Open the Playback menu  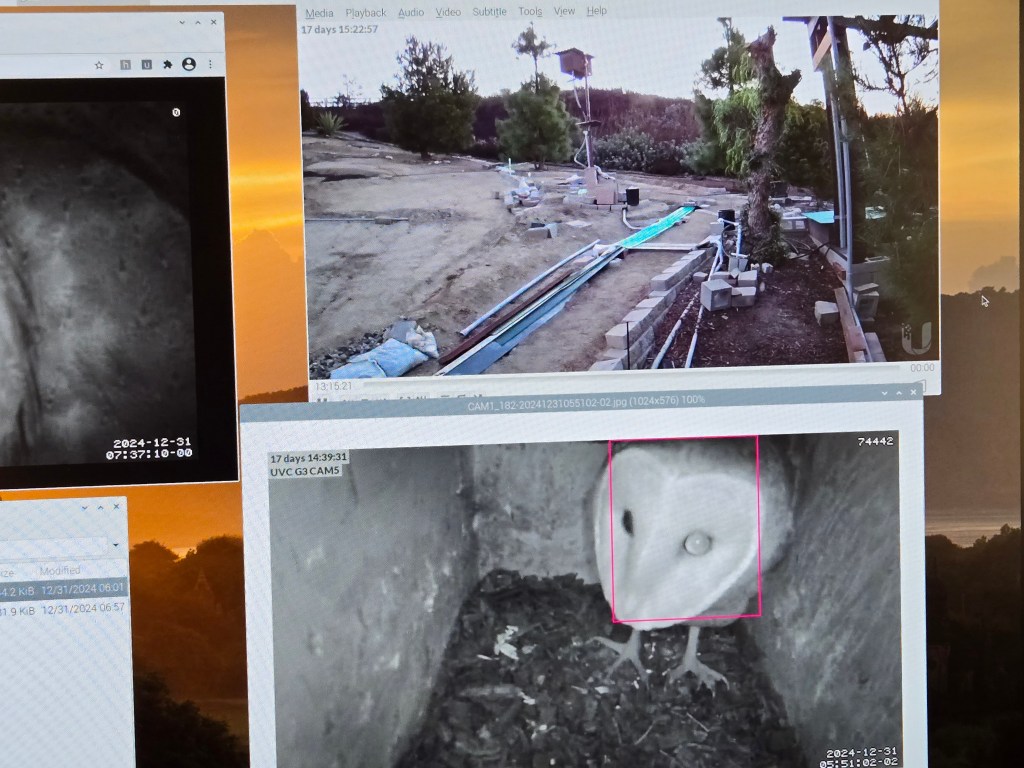(365, 13)
